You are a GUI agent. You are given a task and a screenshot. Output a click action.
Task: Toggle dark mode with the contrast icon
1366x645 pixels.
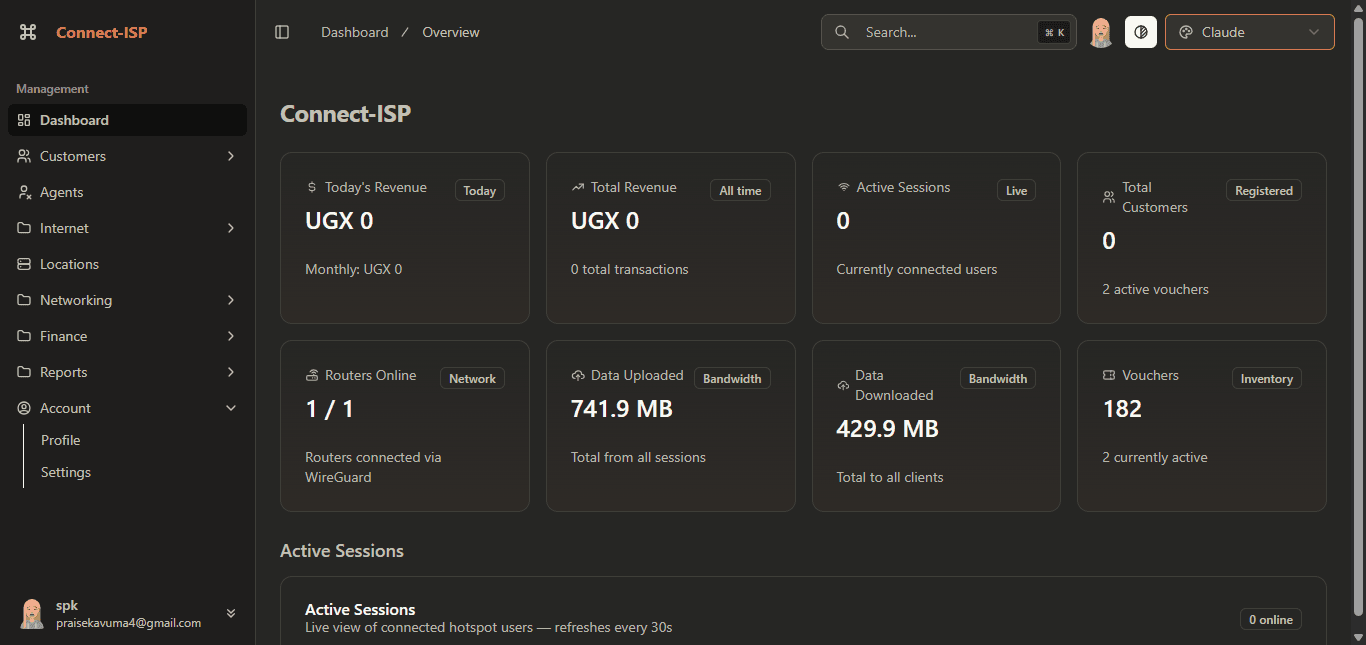point(1140,31)
